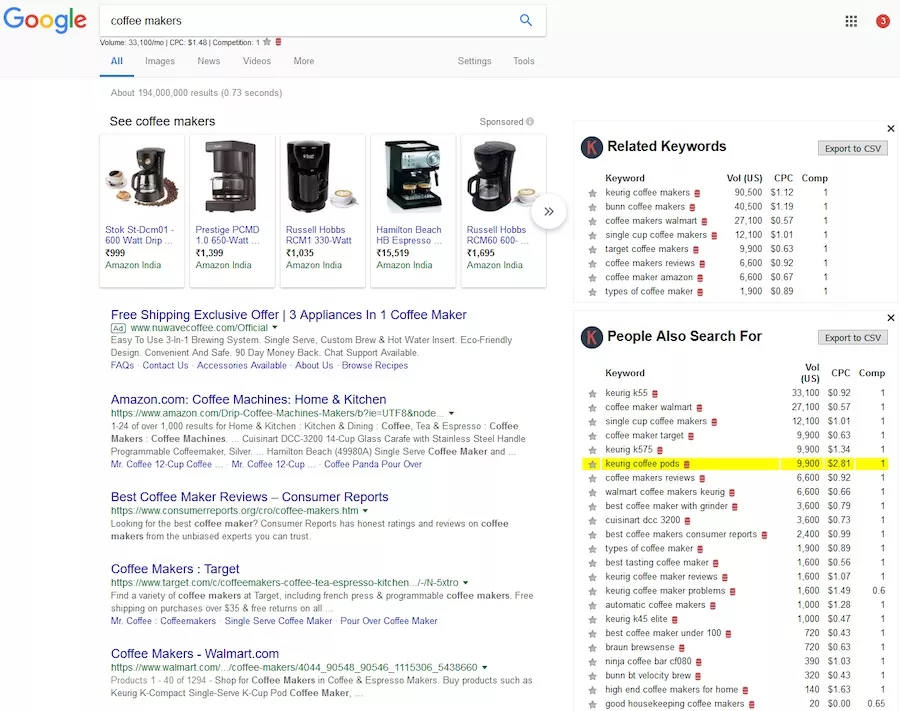Close the Related Keywords panel
Screen dimensions: 900x711
891,129
